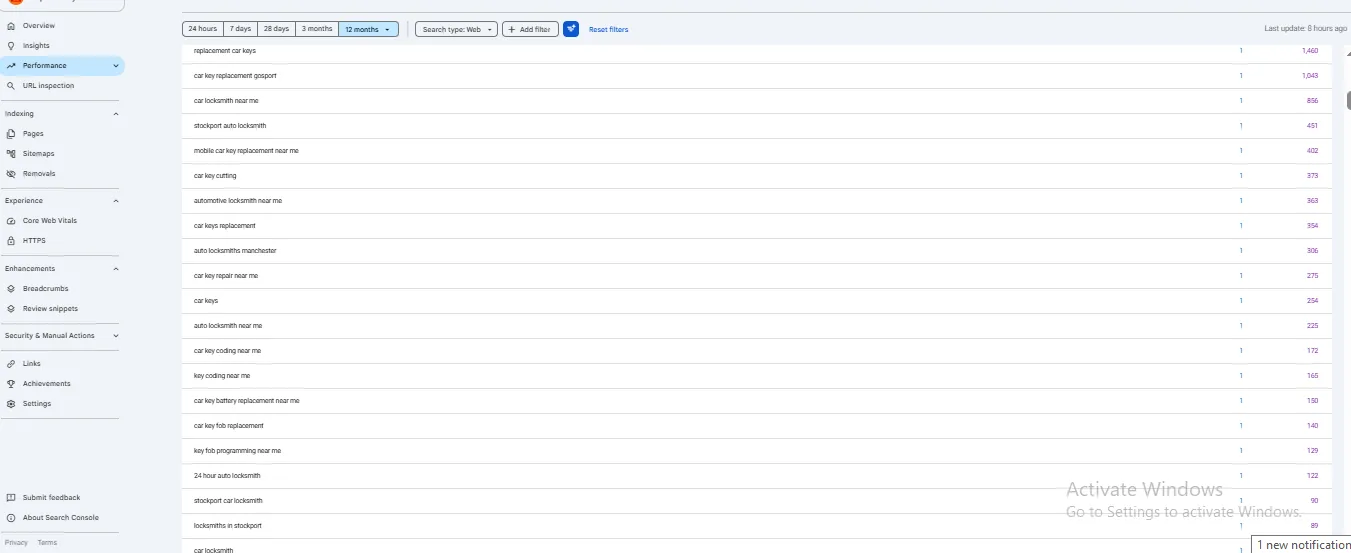Open the HTTPS lock icon
This screenshot has width=1351, height=553.
[11, 241]
